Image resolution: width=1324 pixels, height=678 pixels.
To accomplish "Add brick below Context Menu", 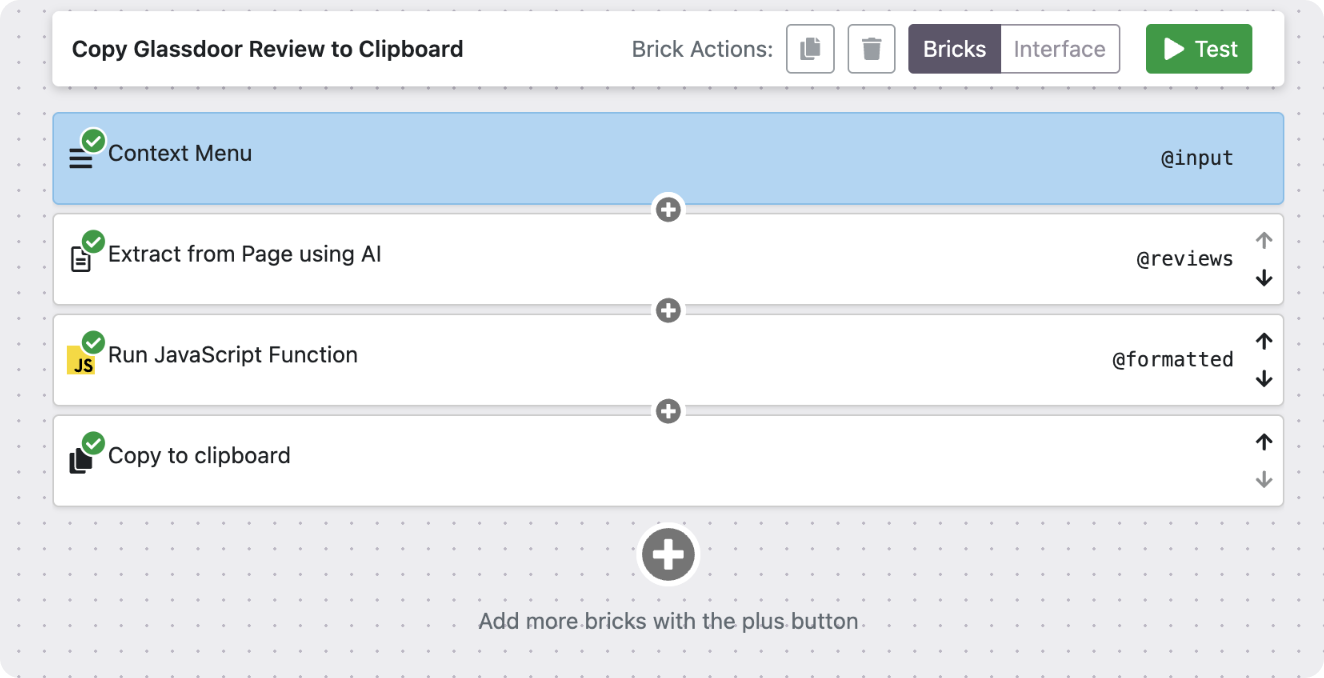I will [x=668, y=209].
